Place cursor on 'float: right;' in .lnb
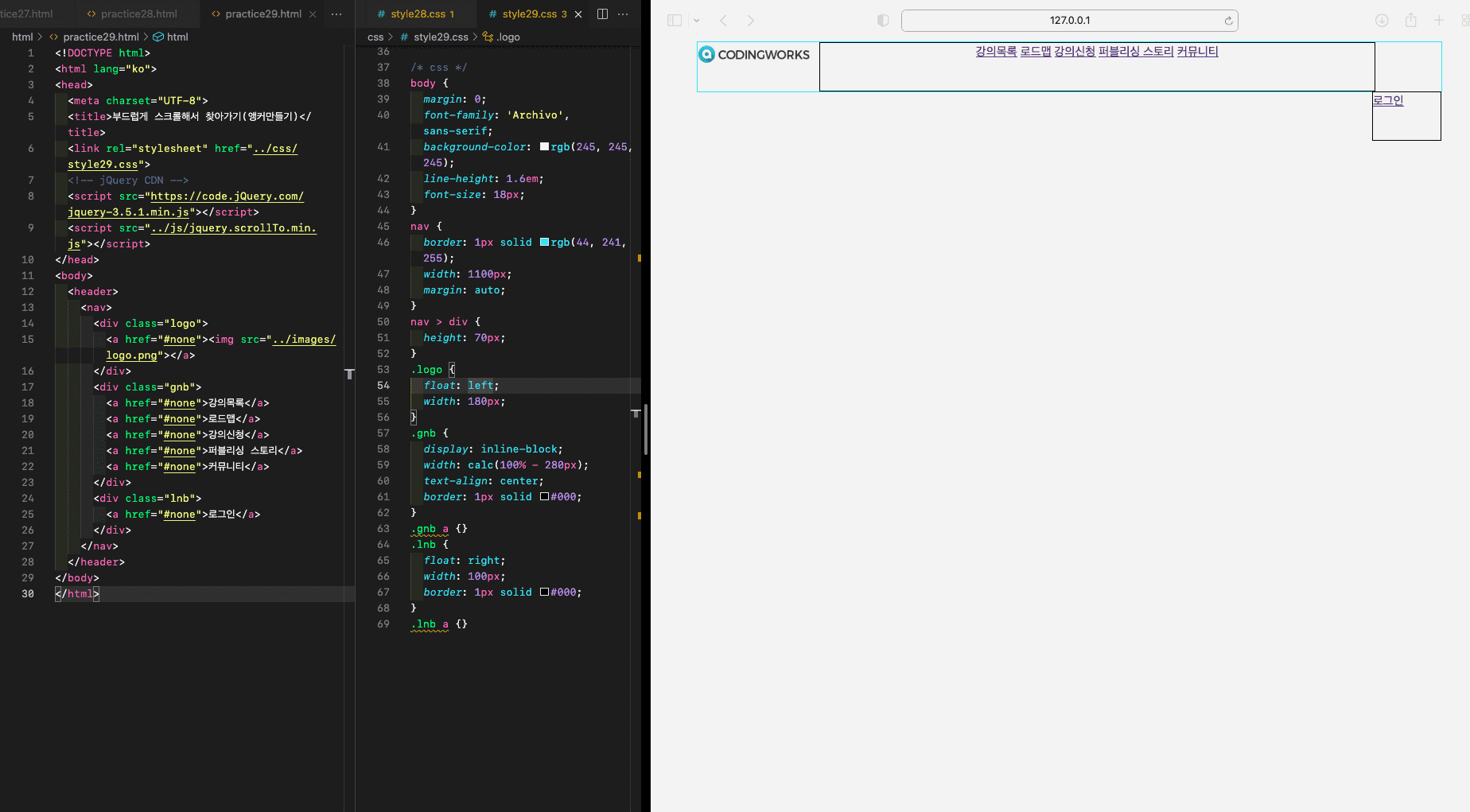 pyautogui.click(x=465, y=561)
